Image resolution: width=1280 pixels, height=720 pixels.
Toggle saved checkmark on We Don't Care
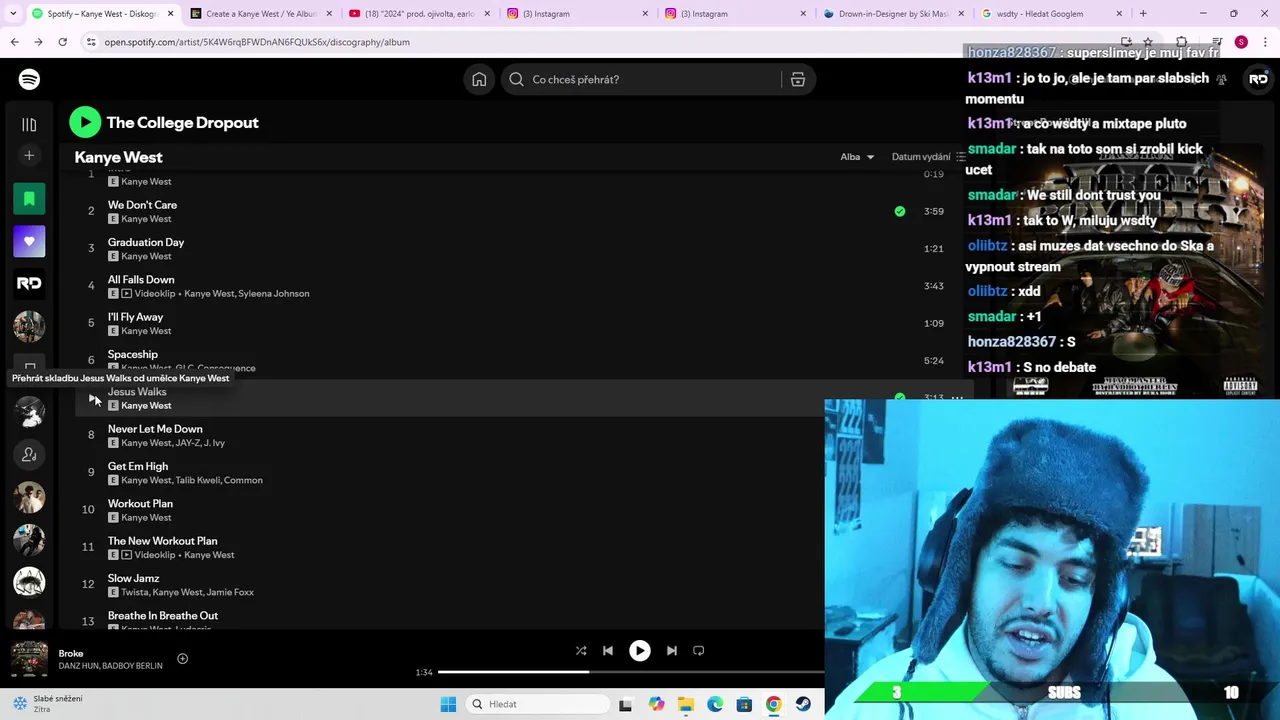click(x=900, y=211)
